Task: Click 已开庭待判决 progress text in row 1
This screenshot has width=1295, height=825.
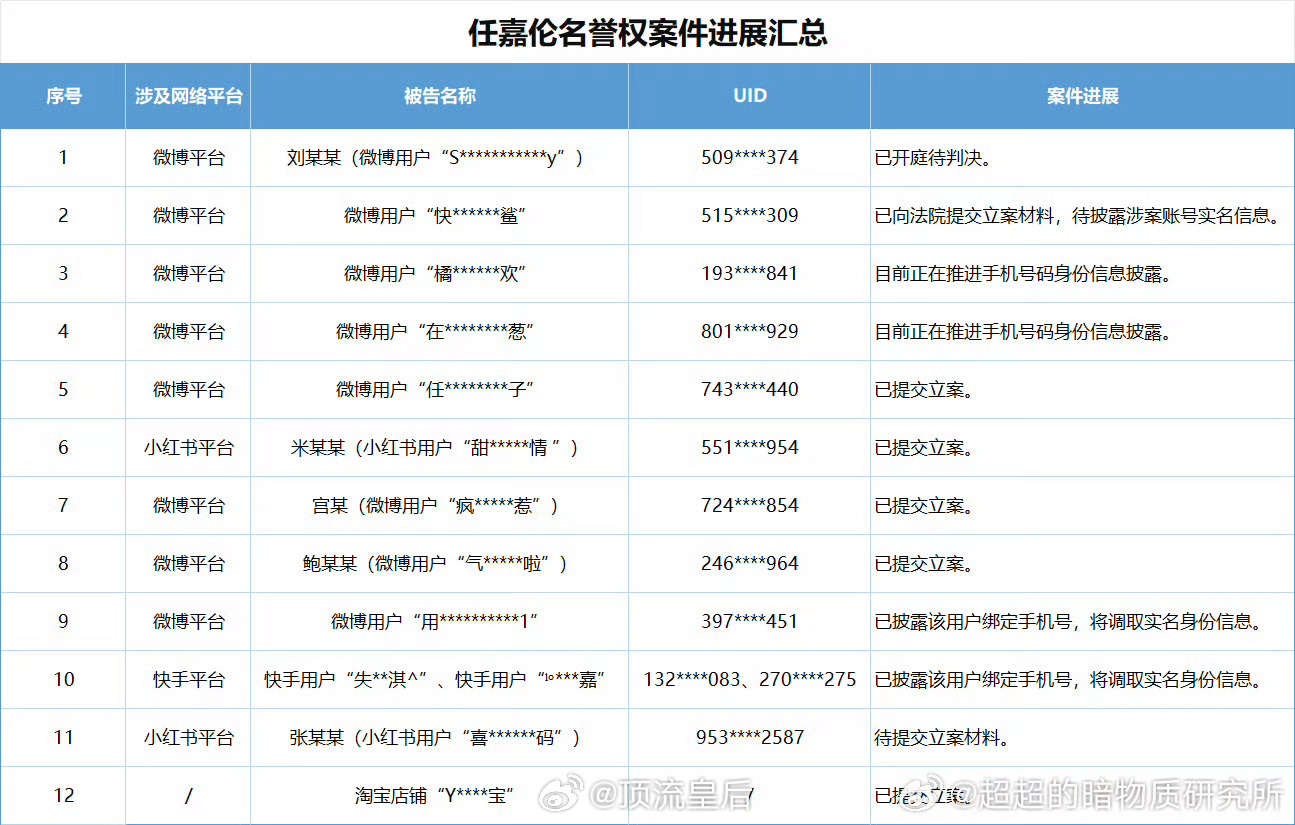Action: pyautogui.click(x=930, y=157)
